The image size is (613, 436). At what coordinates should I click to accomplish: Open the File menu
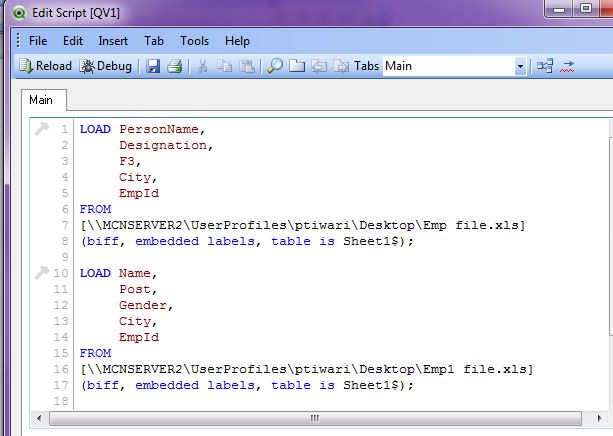tap(38, 41)
